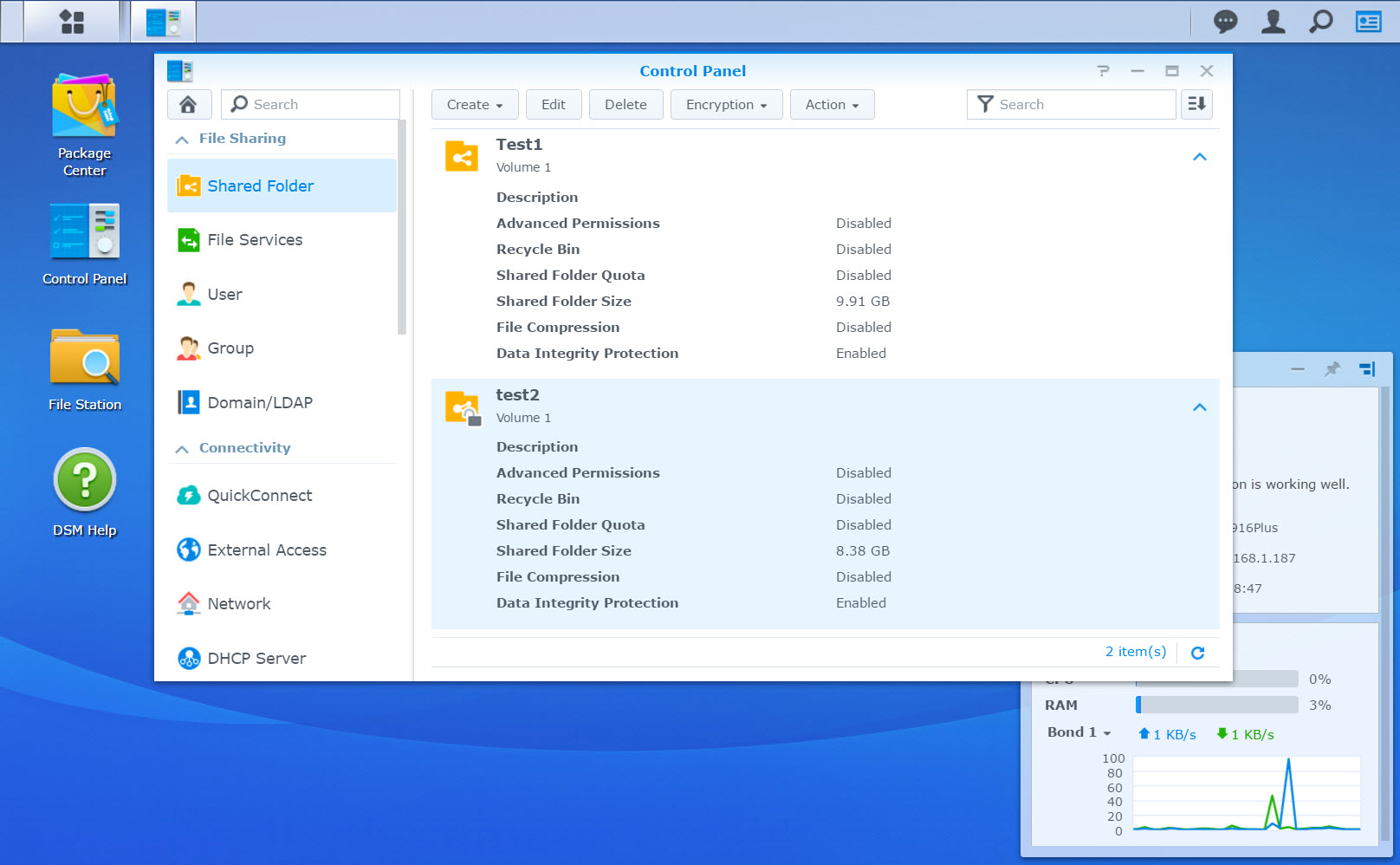Image resolution: width=1400 pixels, height=865 pixels.
Task: Select the test2 folder name
Action: [517, 395]
